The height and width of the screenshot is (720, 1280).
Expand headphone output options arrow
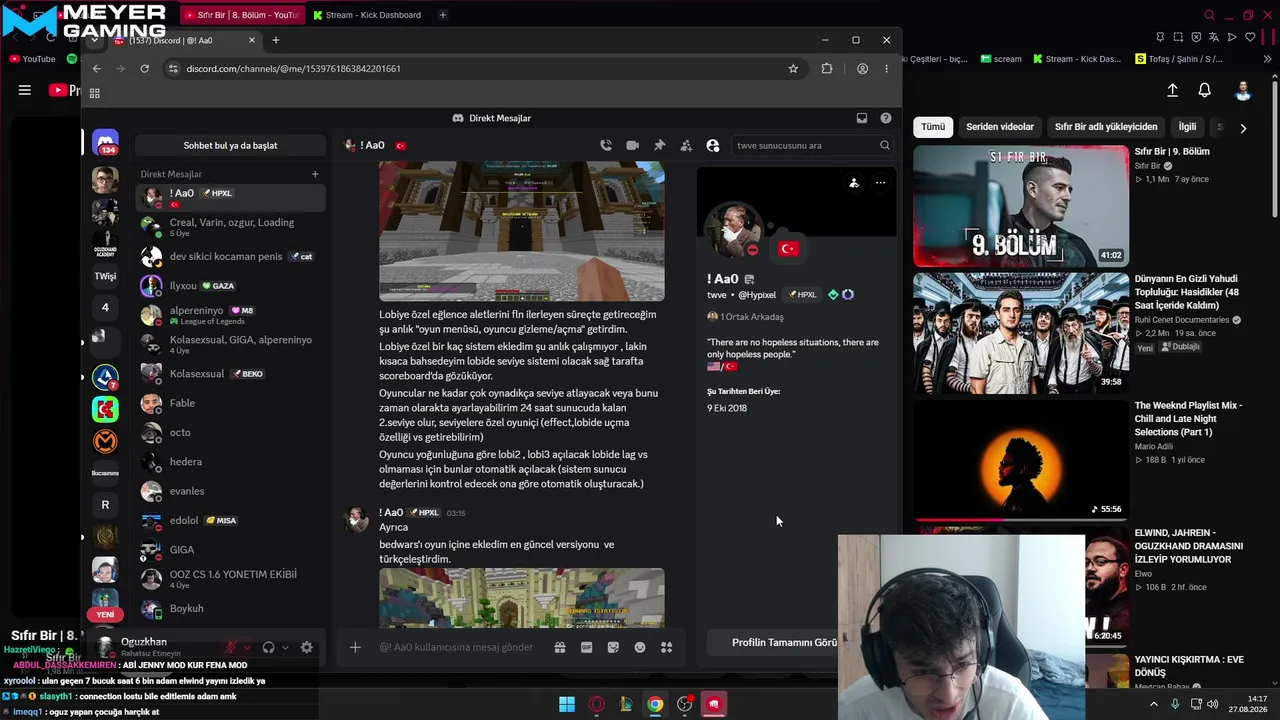pyautogui.click(x=285, y=647)
